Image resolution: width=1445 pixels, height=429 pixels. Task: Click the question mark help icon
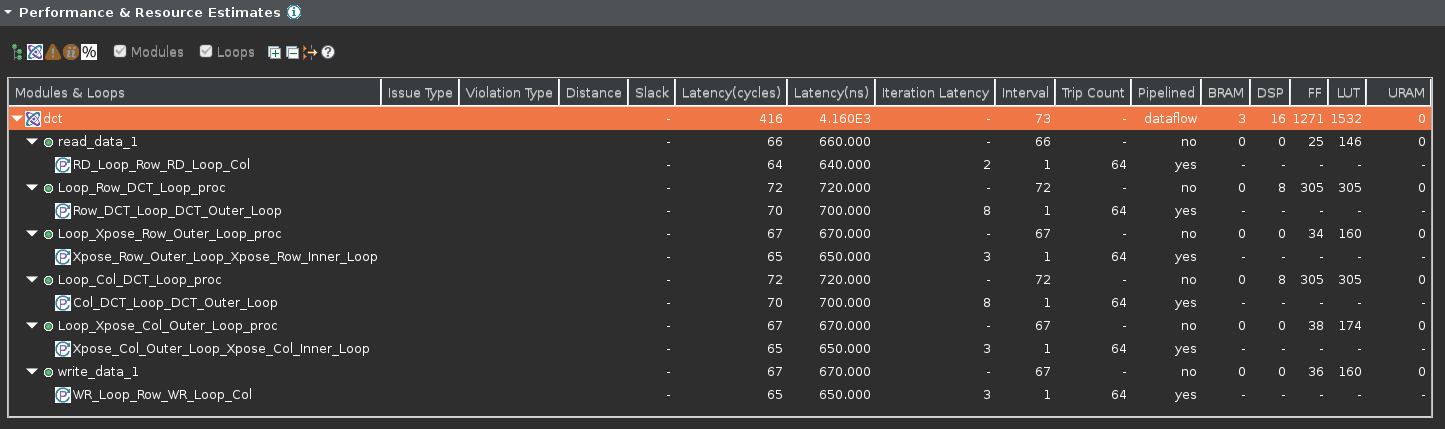point(327,52)
